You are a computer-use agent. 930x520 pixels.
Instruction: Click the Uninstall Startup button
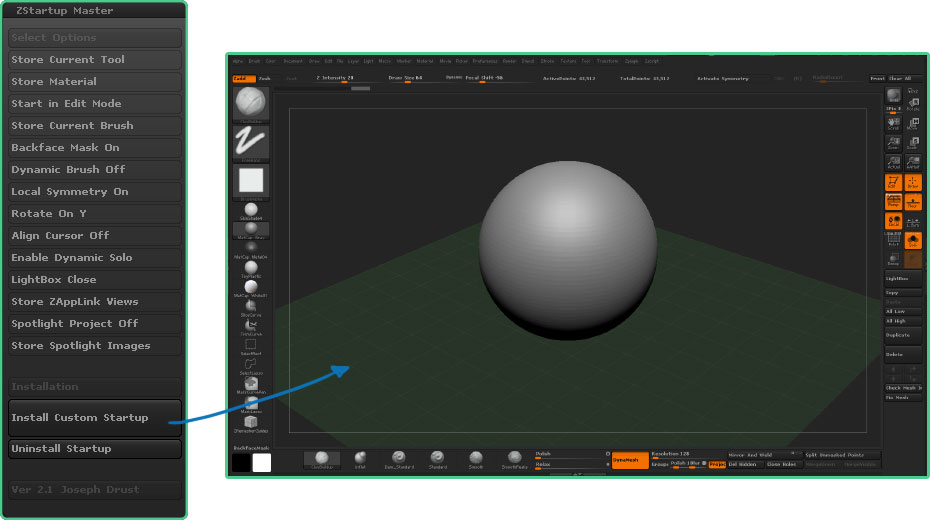pos(95,449)
